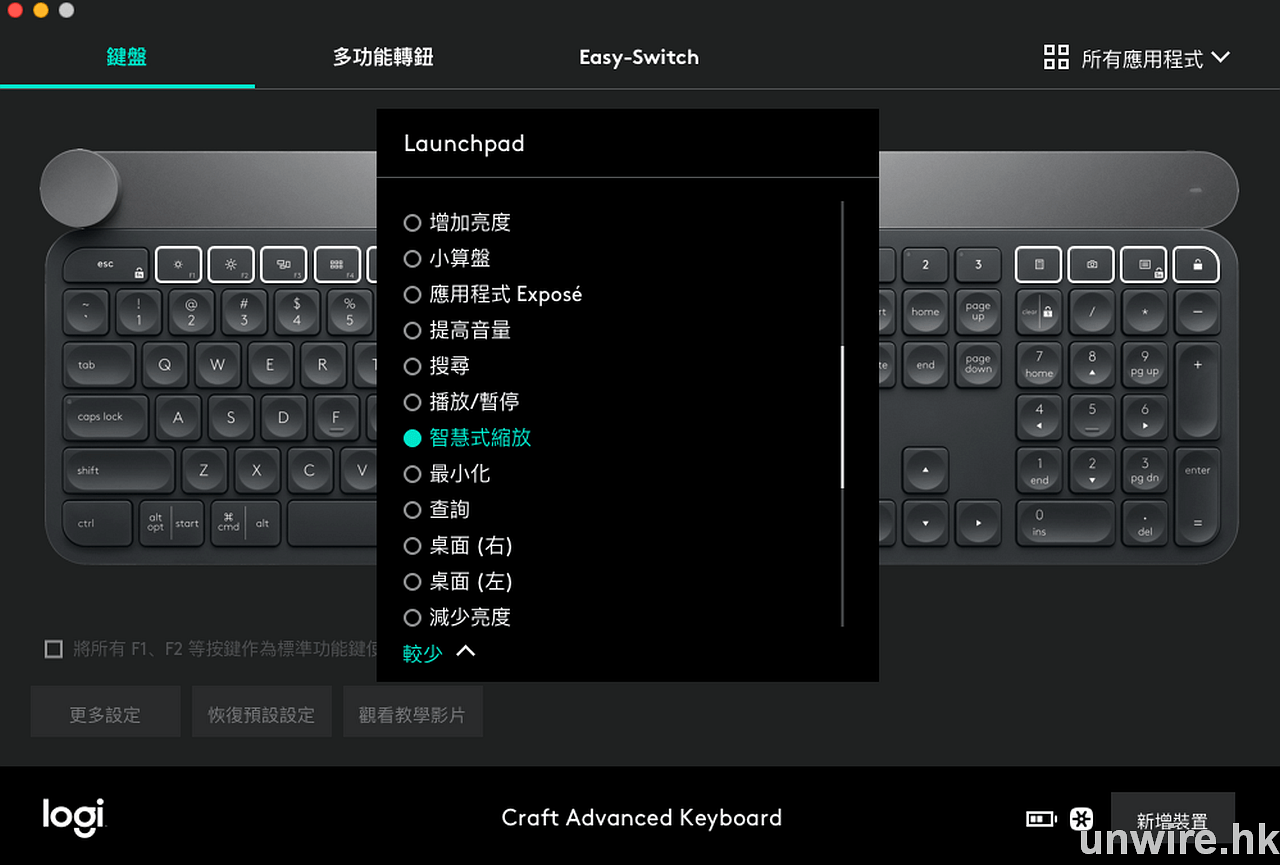The image size is (1280, 865).
Task: Click the F2 brightness up key
Action: click(231, 265)
